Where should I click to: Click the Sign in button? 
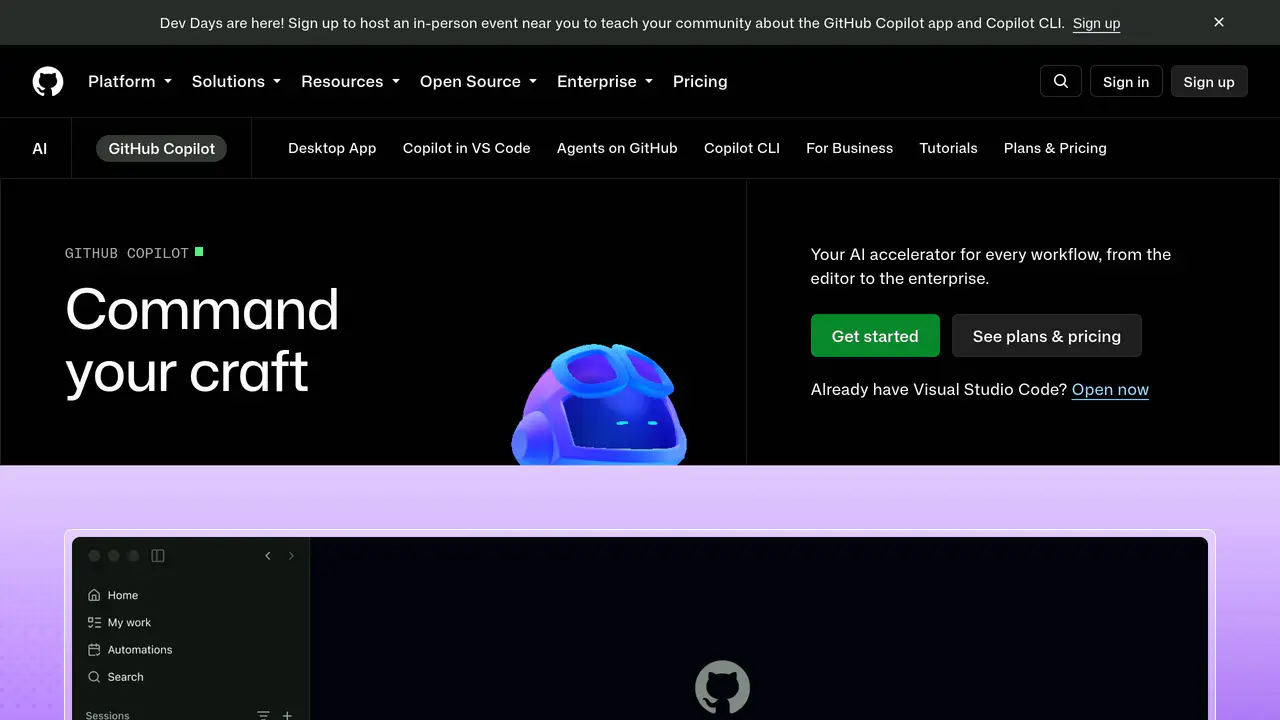tap(1126, 81)
